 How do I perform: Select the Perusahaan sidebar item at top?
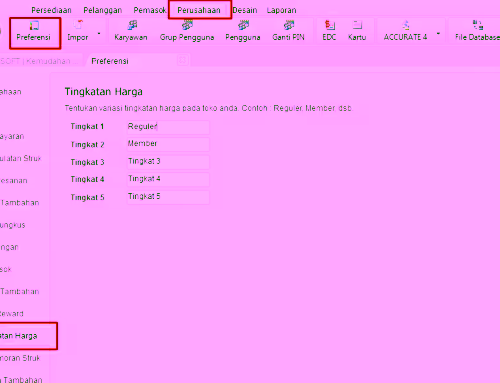click(x=11, y=92)
